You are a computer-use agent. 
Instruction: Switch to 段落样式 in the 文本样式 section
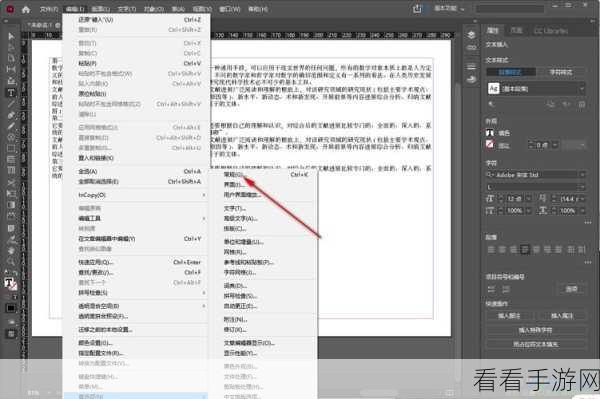[x=511, y=72]
